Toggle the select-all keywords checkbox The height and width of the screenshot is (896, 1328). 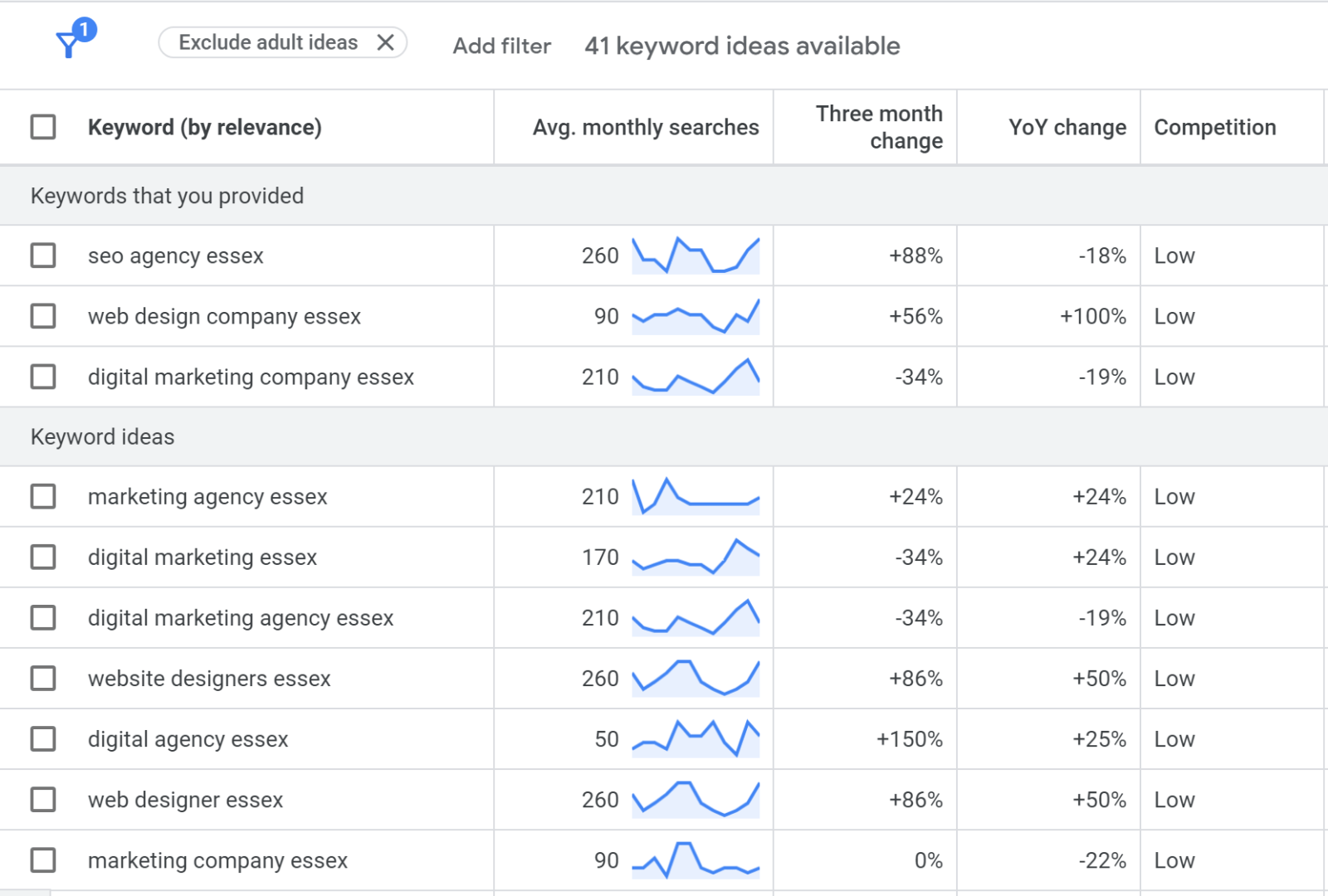[43, 127]
